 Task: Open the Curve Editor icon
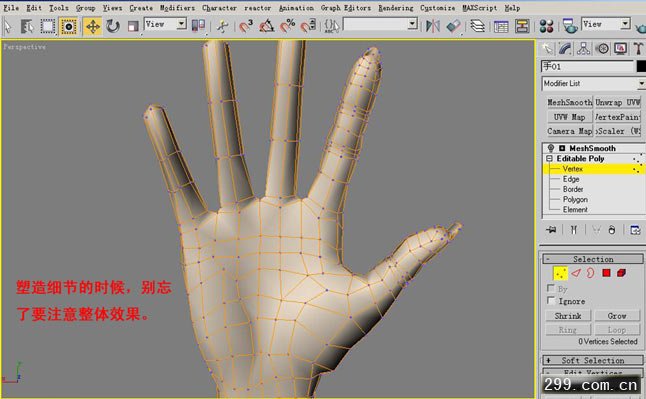(x=501, y=26)
